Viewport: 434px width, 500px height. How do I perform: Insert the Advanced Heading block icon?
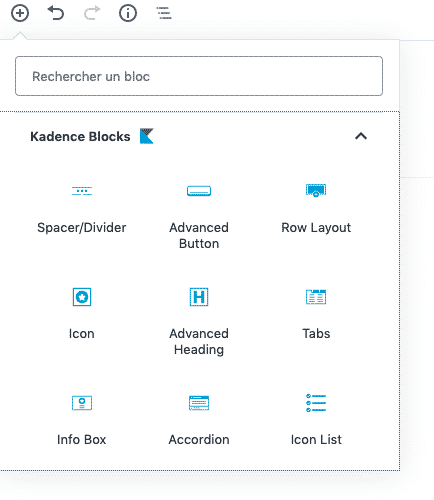[199, 297]
